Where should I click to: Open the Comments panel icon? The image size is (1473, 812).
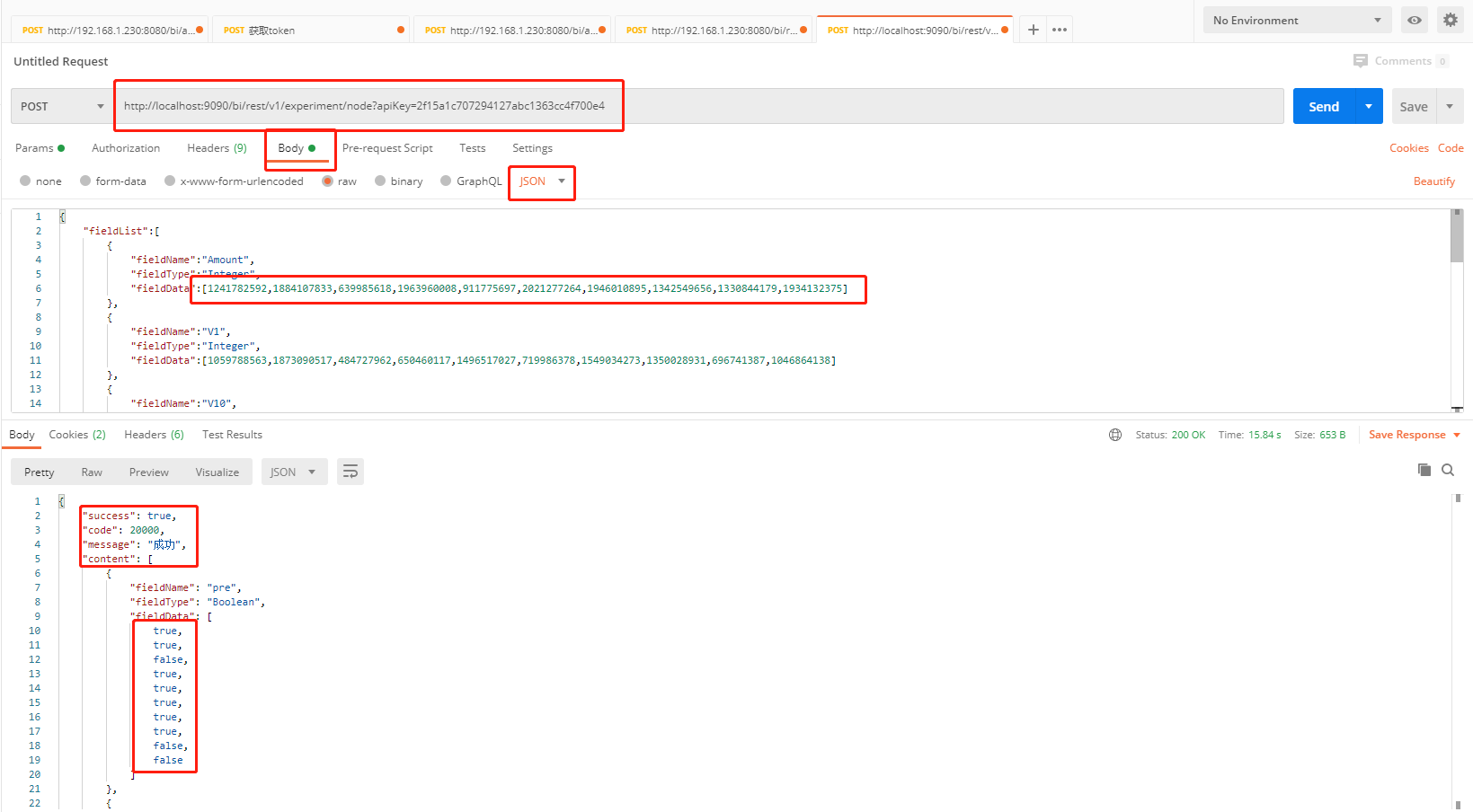1360,60
